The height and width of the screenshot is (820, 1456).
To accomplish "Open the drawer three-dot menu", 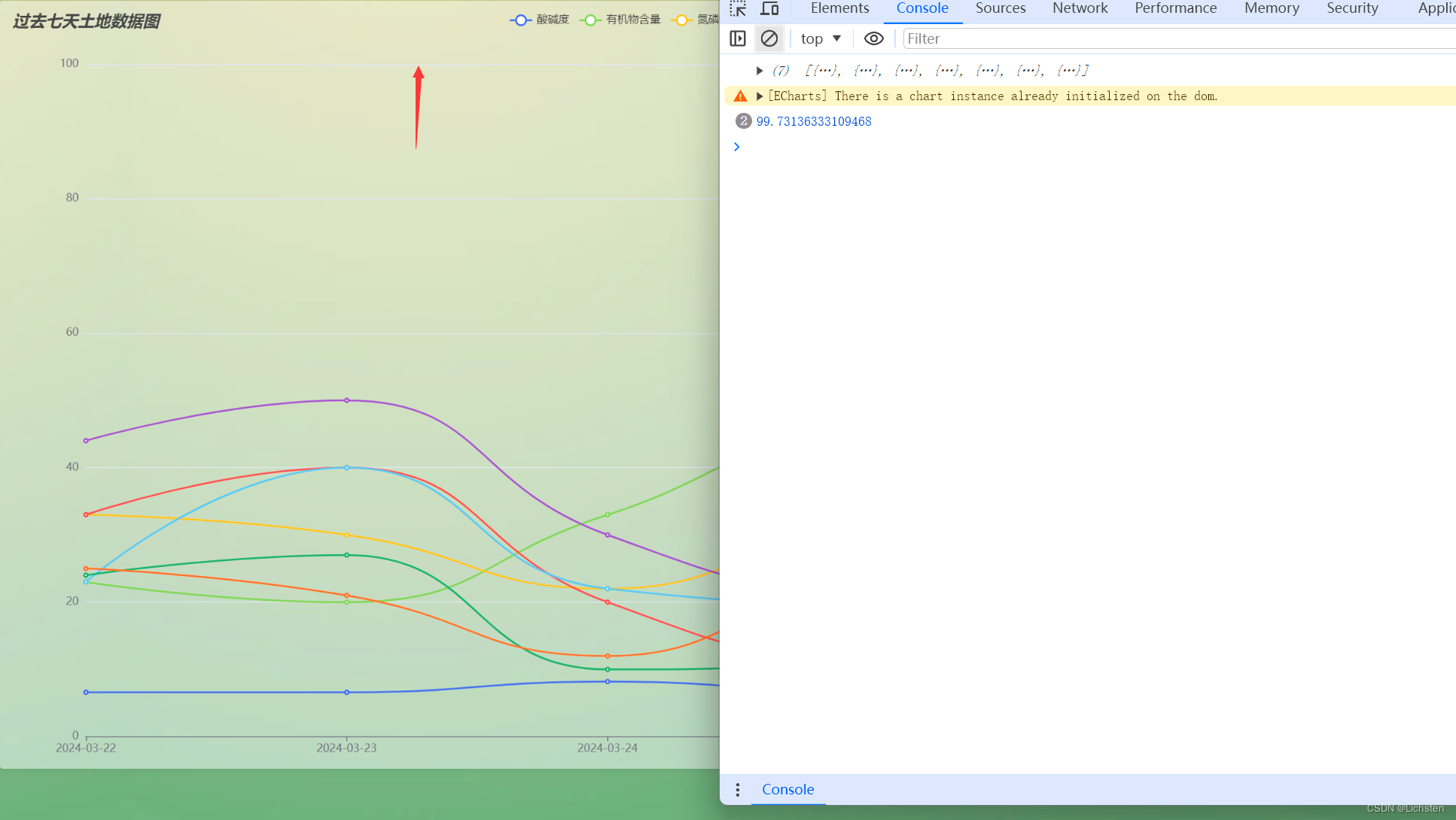I will pyautogui.click(x=738, y=789).
